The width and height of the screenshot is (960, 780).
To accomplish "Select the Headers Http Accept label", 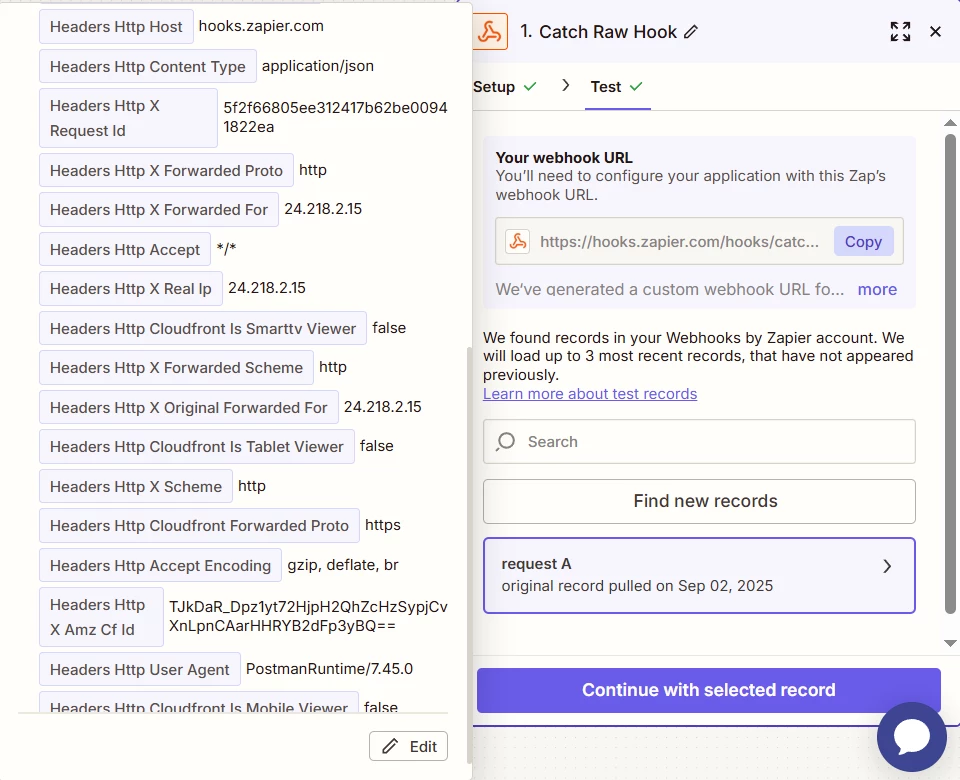I will coord(125,249).
